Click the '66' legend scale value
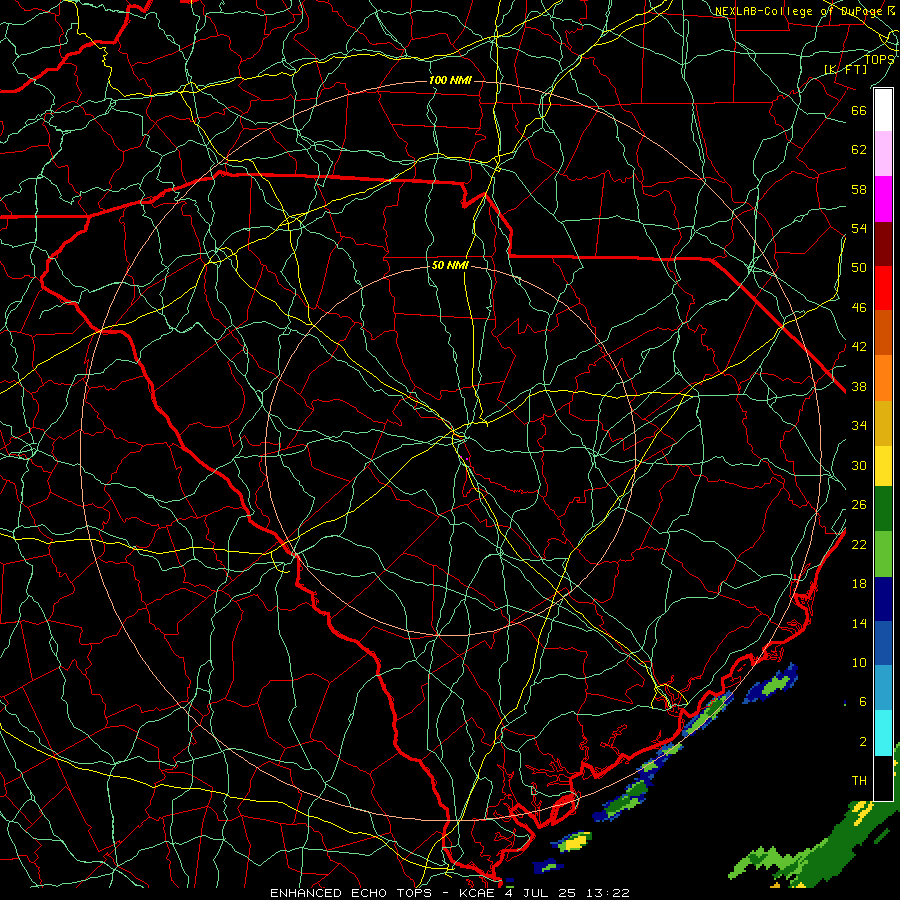The height and width of the screenshot is (900, 900). pos(859,110)
